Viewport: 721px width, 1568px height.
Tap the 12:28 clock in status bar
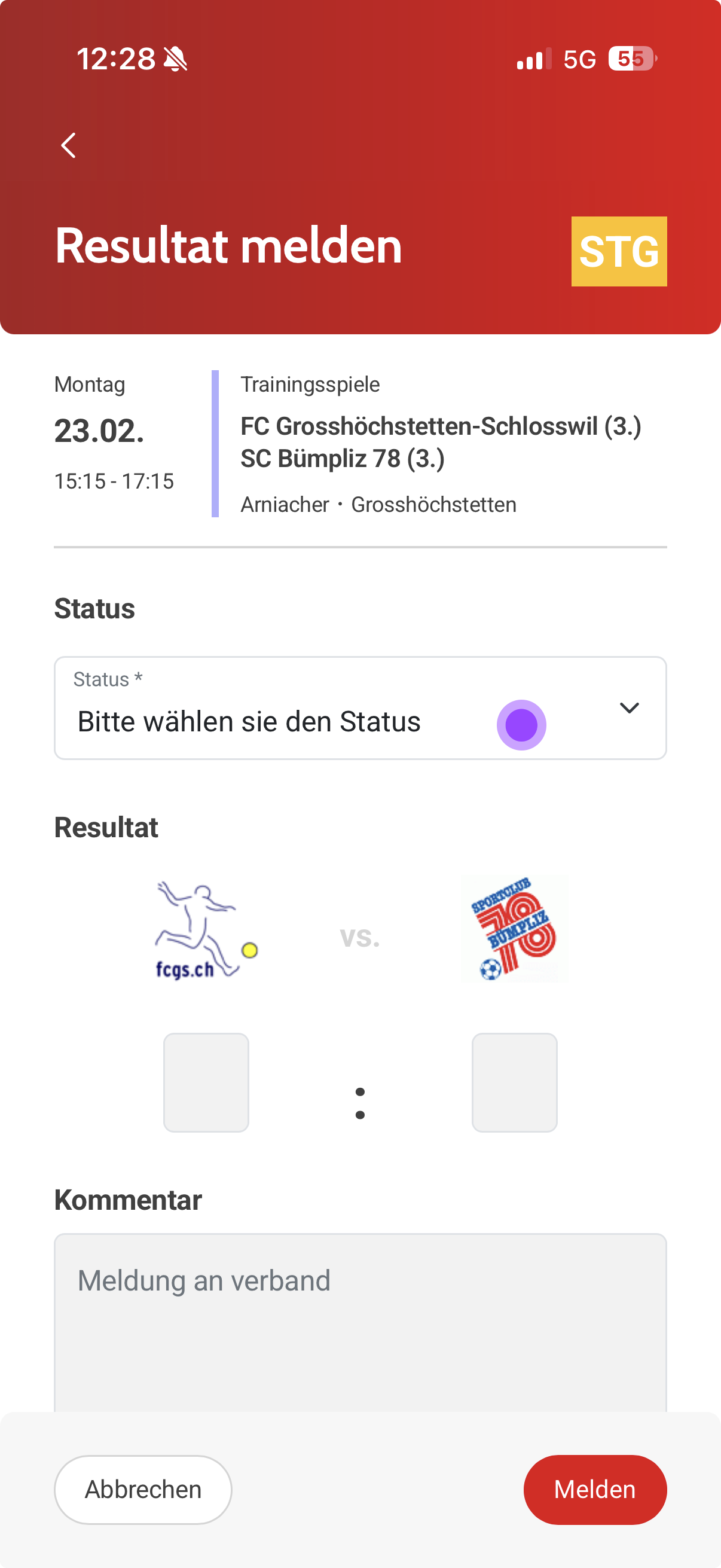115,60
